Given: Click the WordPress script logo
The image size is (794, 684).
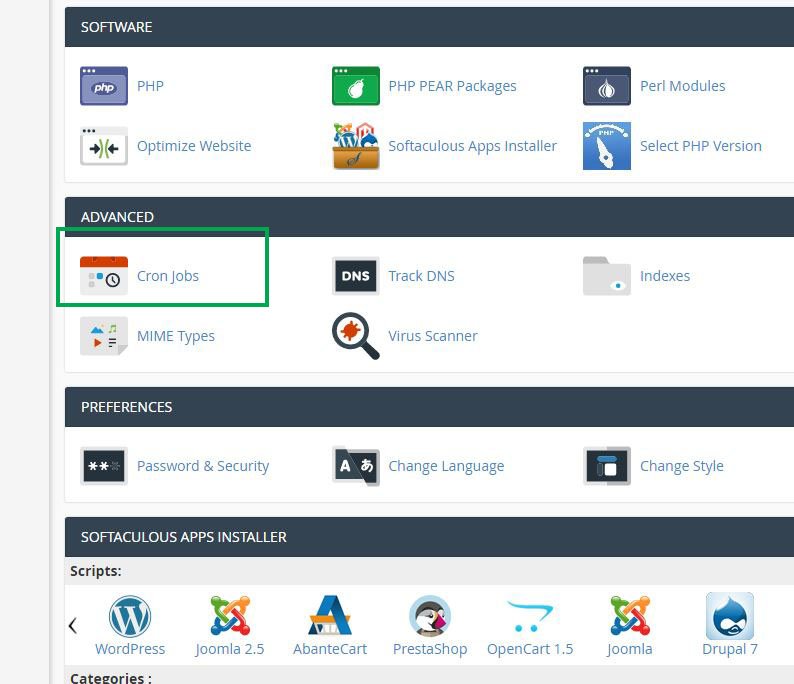Looking at the screenshot, I should point(130,616).
